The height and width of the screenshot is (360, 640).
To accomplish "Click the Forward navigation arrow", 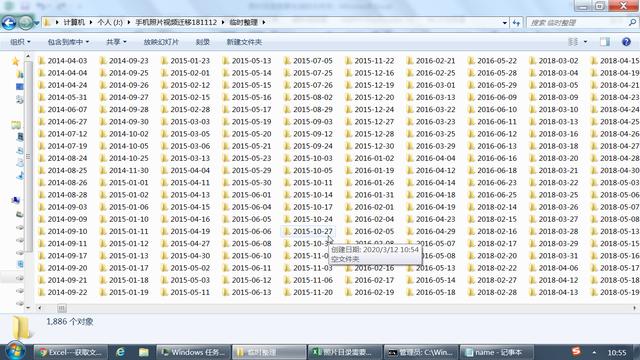I will (x=26, y=23).
